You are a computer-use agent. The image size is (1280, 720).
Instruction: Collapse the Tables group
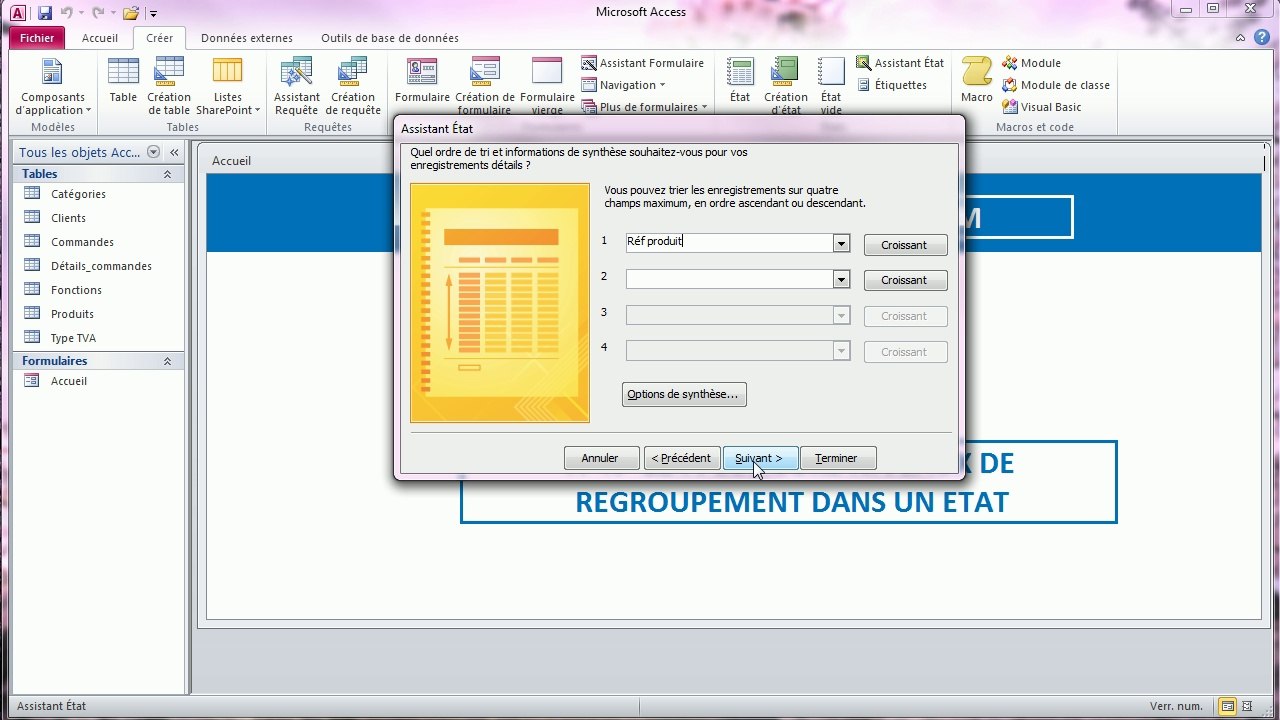coord(167,174)
